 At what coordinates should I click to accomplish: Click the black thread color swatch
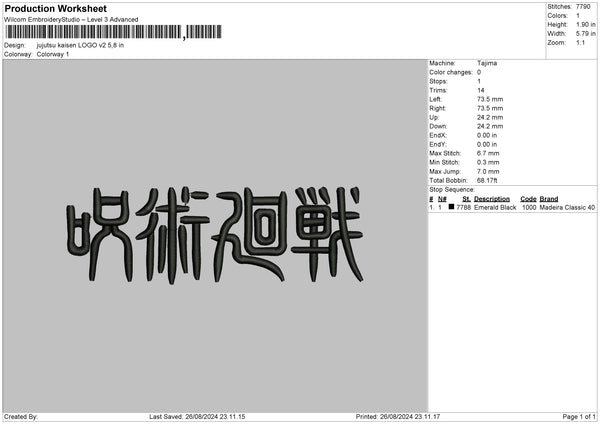452,207
